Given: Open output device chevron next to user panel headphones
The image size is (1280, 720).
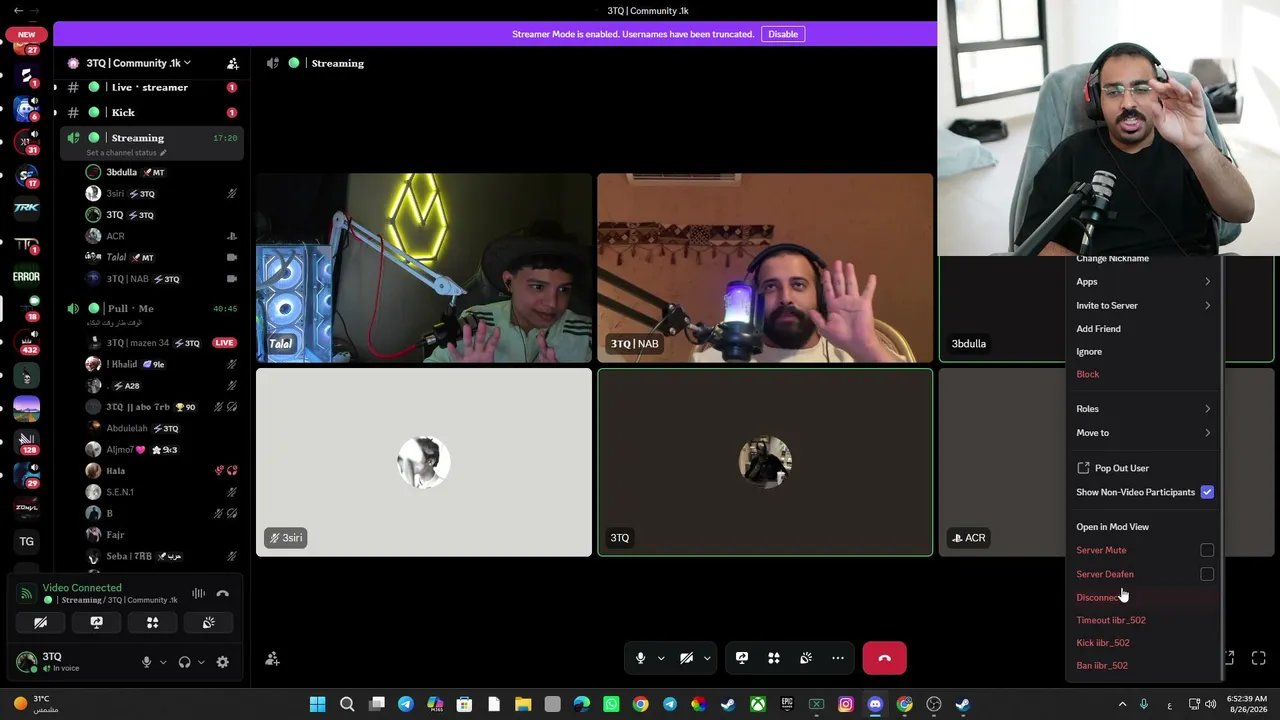Looking at the screenshot, I should click(x=201, y=662).
